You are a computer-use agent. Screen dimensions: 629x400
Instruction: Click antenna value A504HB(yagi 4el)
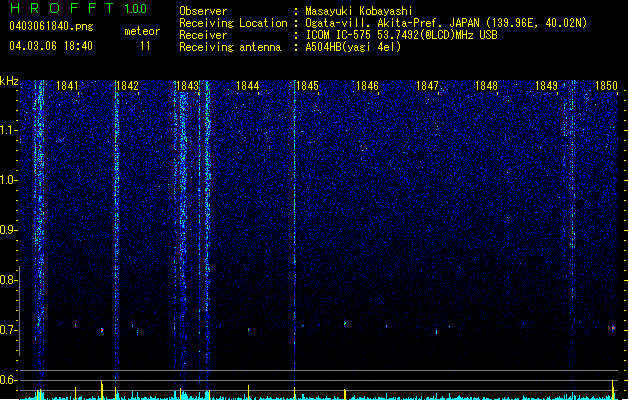[x=353, y=47]
